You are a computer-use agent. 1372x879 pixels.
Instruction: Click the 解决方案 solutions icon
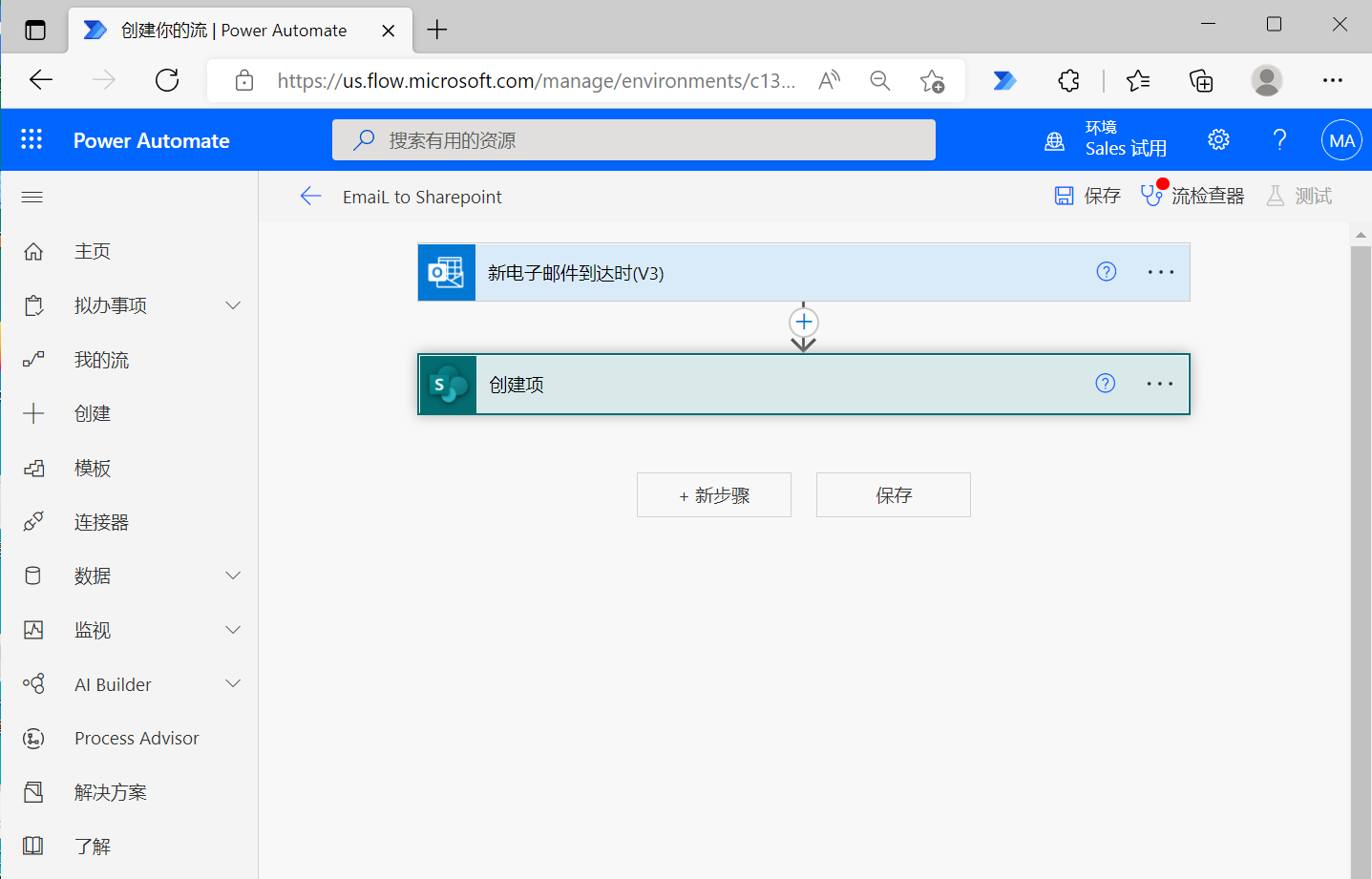coord(33,792)
